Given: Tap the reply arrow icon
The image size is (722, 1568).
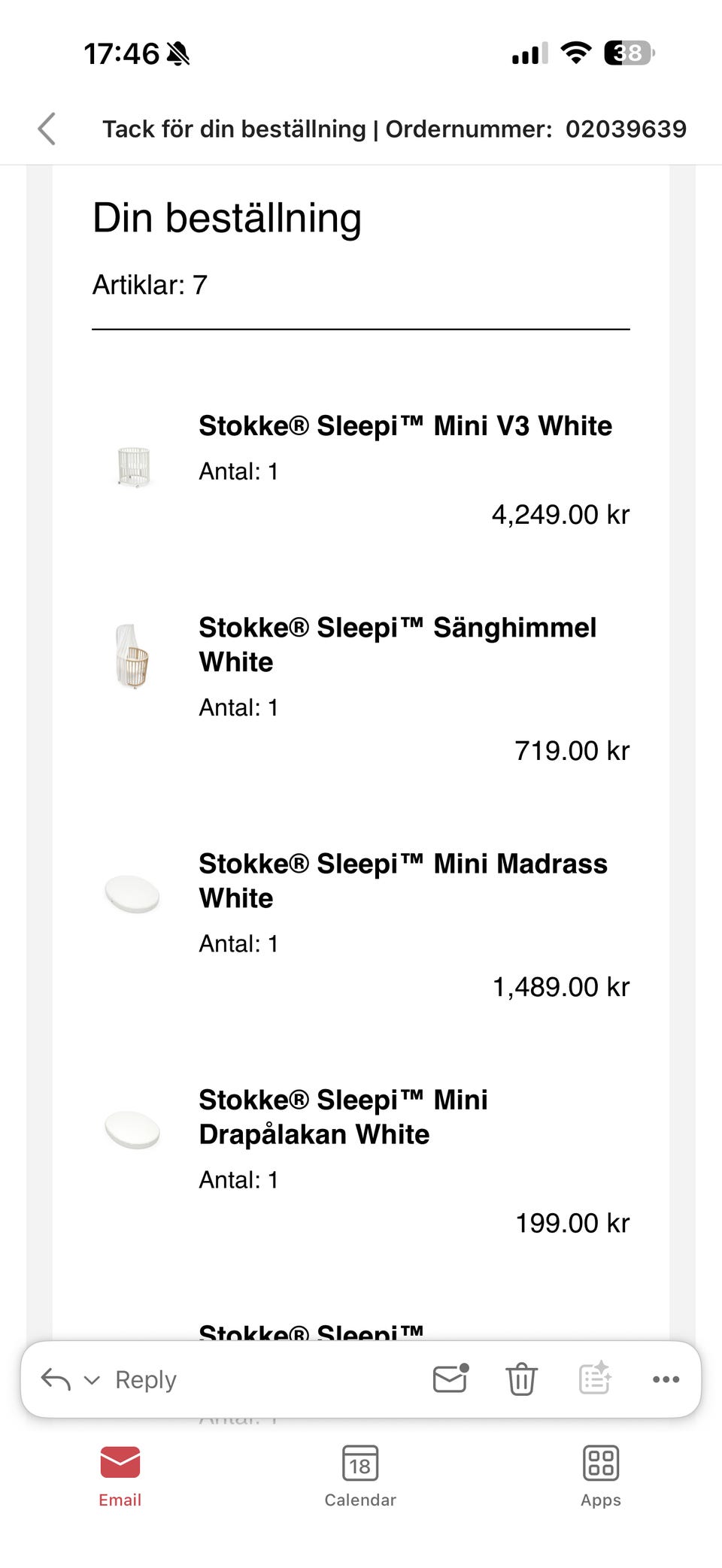Looking at the screenshot, I should [56, 1379].
